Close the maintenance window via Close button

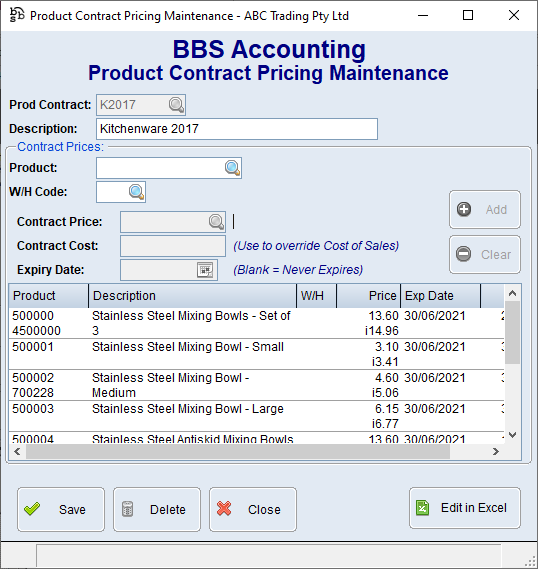[252, 509]
